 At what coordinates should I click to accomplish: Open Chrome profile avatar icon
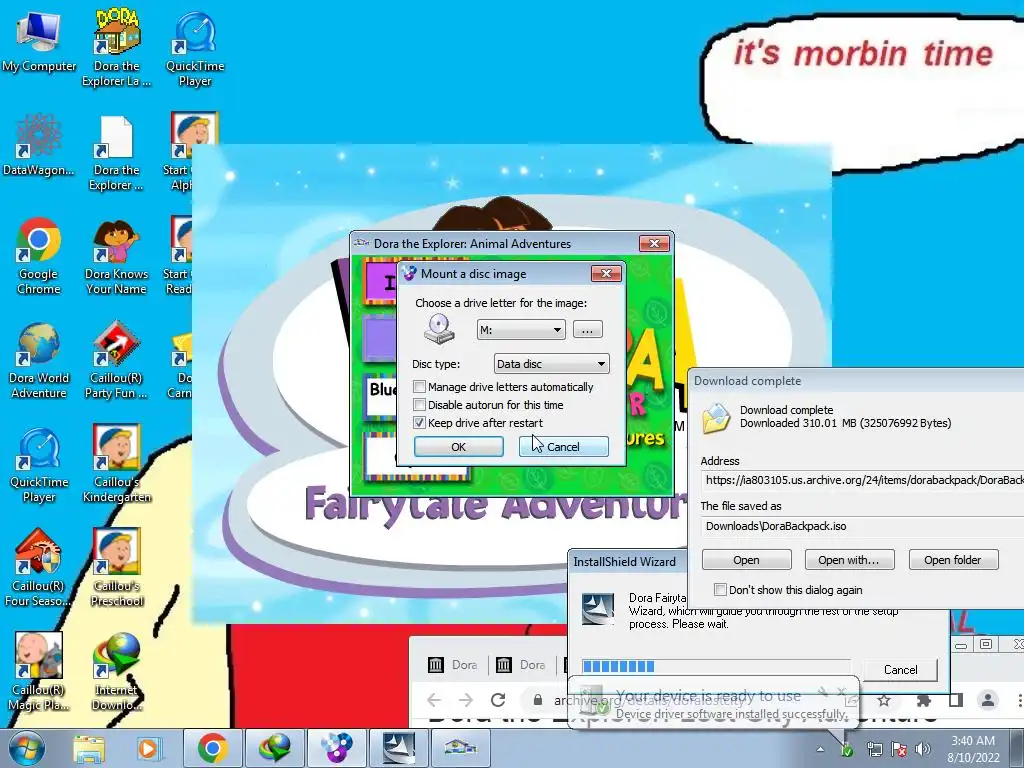pyautogui.click(x=988, y=700)
